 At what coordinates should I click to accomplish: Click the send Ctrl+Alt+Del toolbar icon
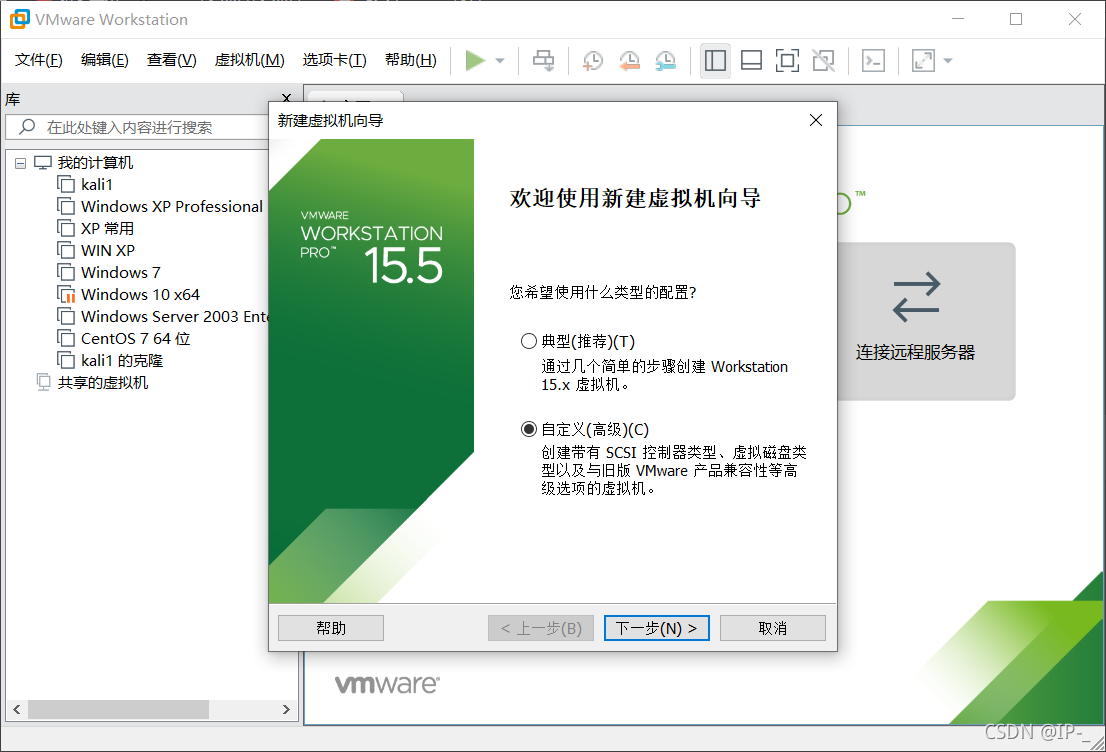point(543,61)
